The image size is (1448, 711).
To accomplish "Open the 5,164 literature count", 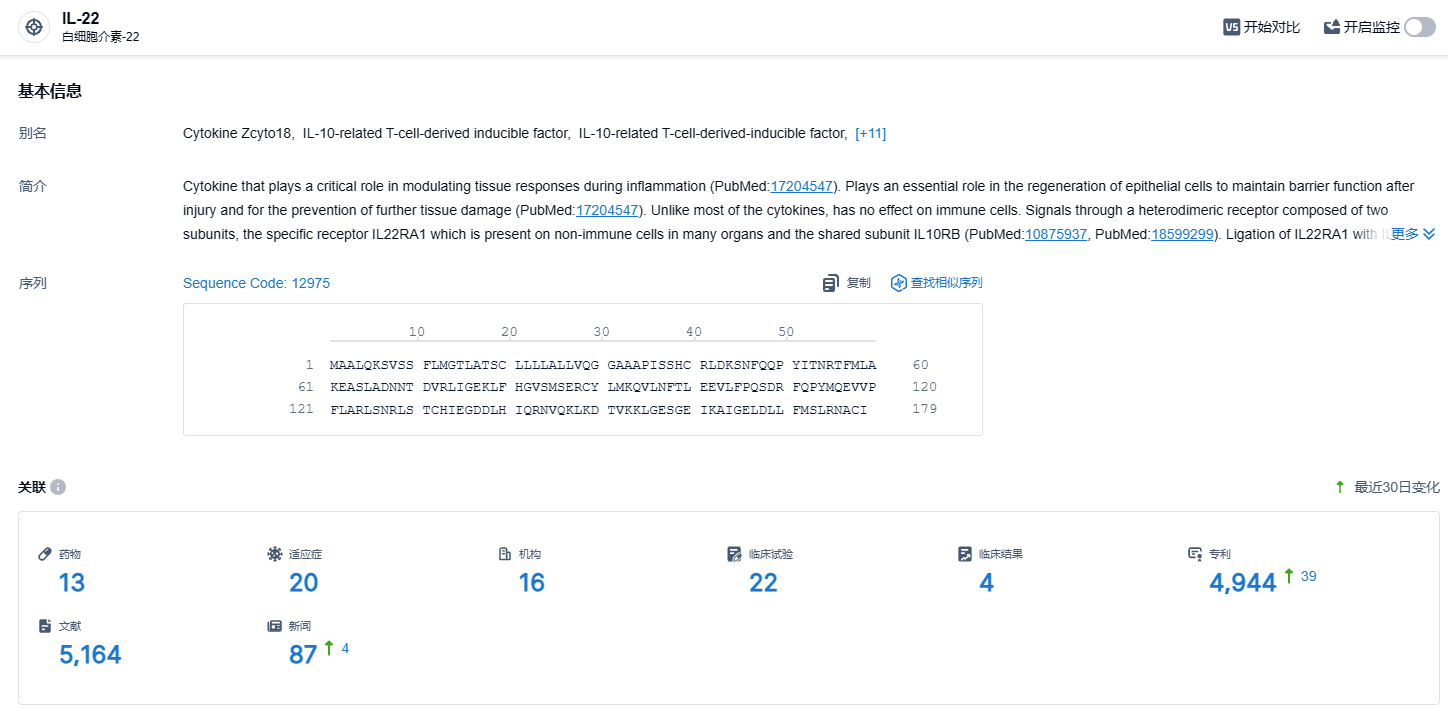I will (x=90, y=655).
